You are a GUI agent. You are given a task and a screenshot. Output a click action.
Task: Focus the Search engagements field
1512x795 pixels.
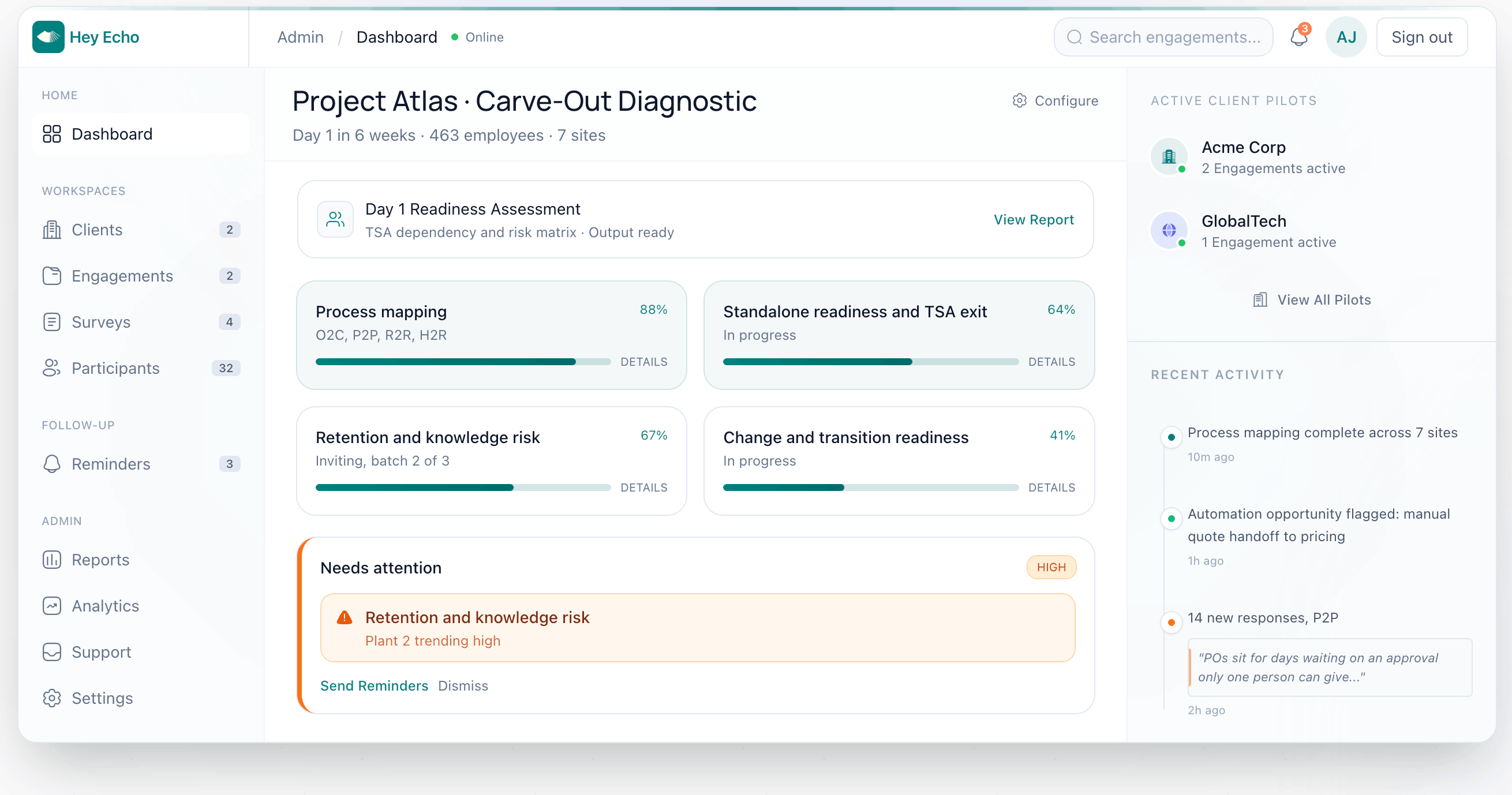click(x=1163, y=37)
